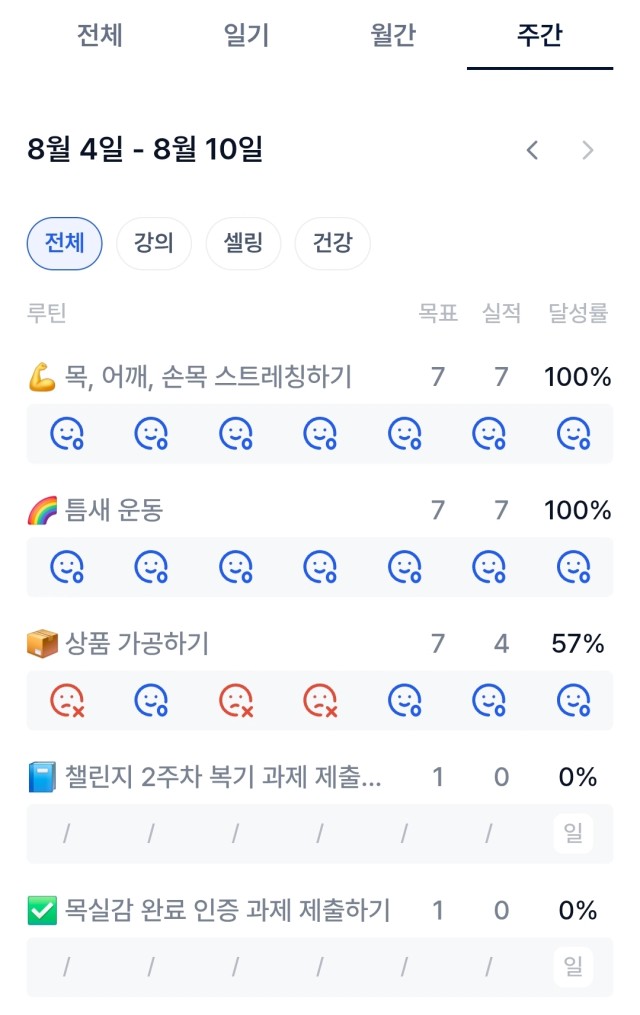The image size is (640, 1015).
Task: Select the 셀링 category filter chip
Action: [243, 243]
